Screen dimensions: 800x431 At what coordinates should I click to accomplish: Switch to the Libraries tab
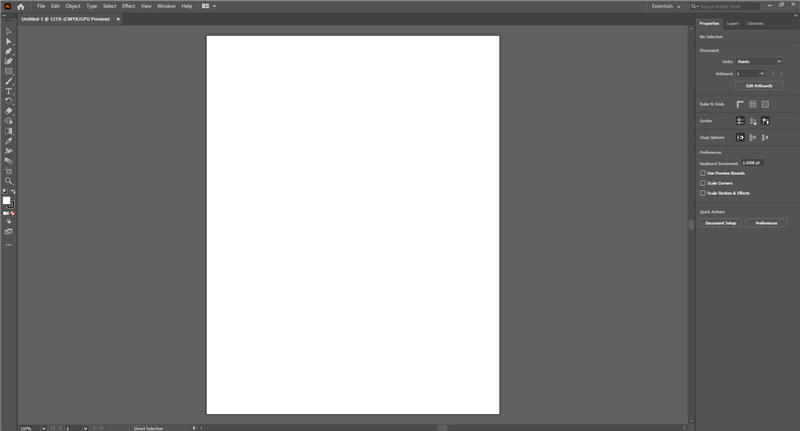point(755,23)
